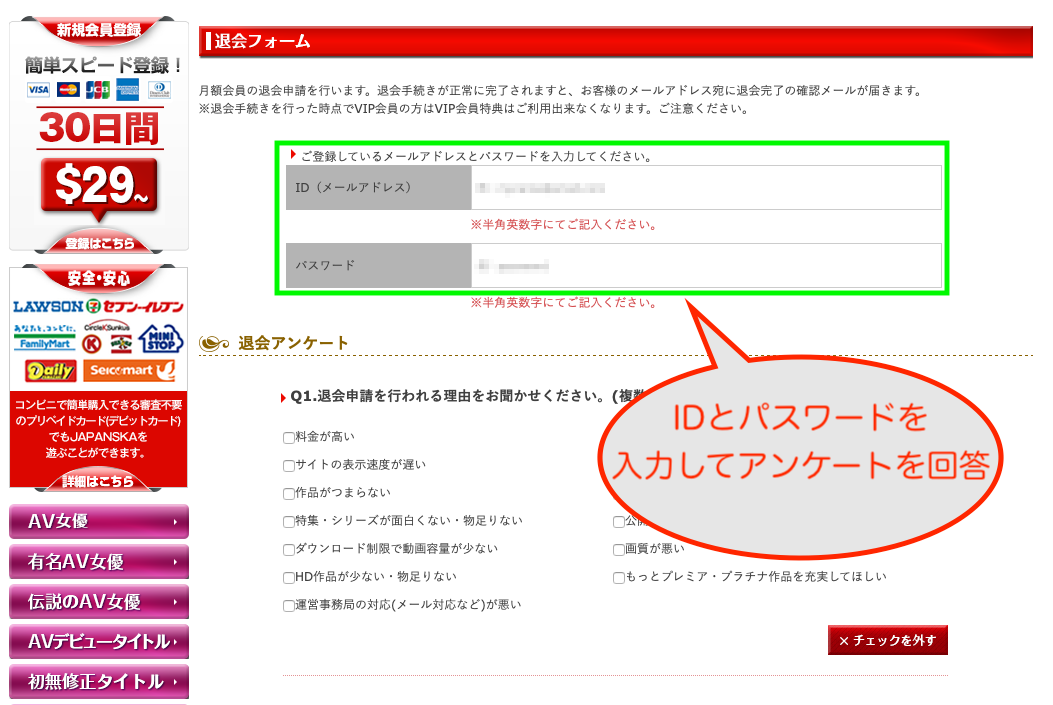1053x705 pixels.
Task: Expand the arrow on 伝説のAV女優
Action: [176, 602]
